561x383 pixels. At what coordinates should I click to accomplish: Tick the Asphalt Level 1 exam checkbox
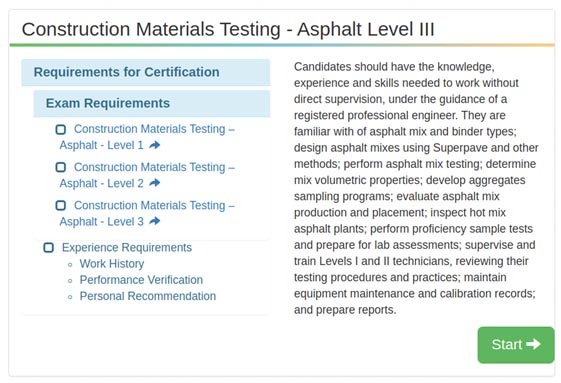click(x=61, y=129)
